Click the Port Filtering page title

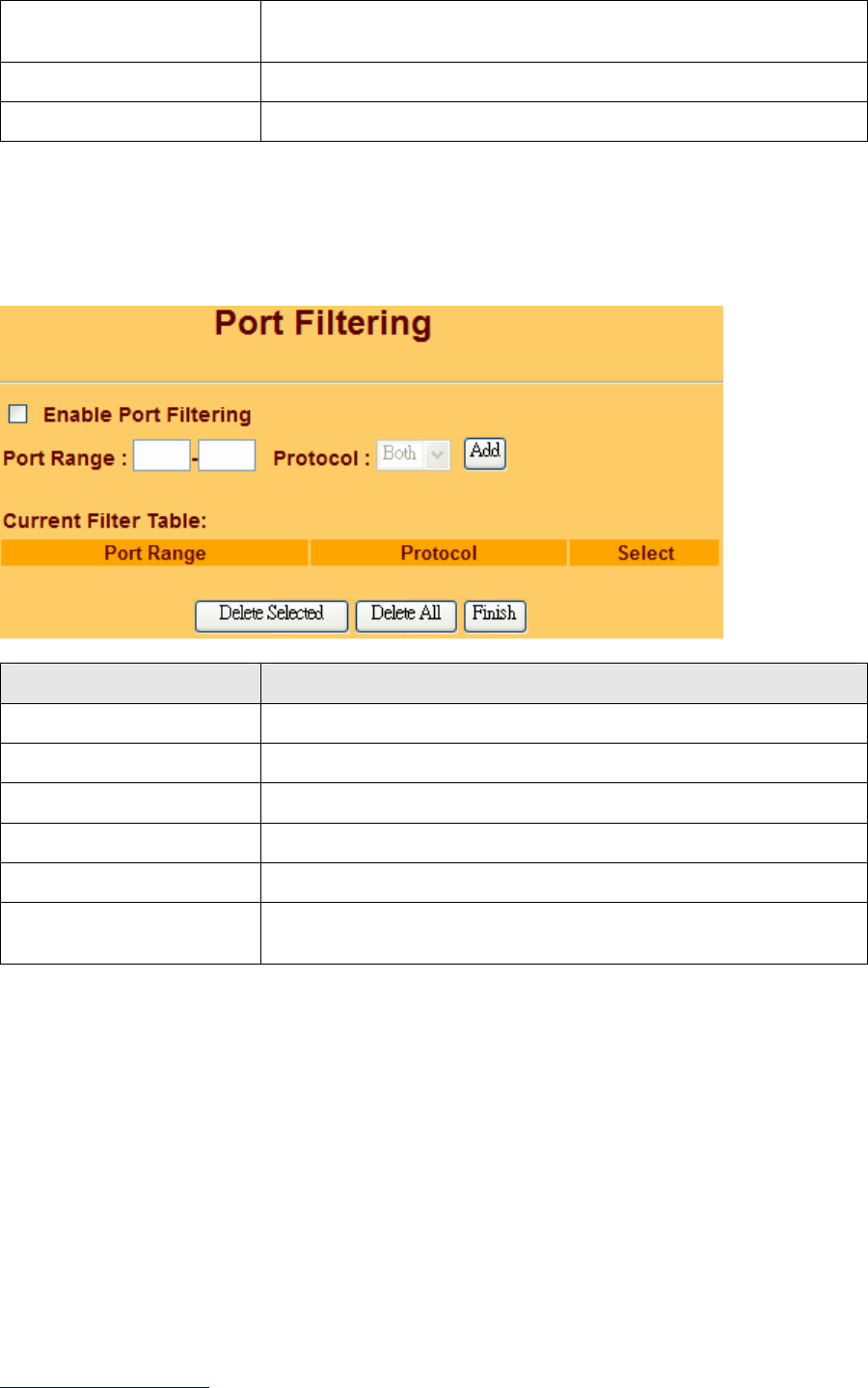(x=323, y=323)
